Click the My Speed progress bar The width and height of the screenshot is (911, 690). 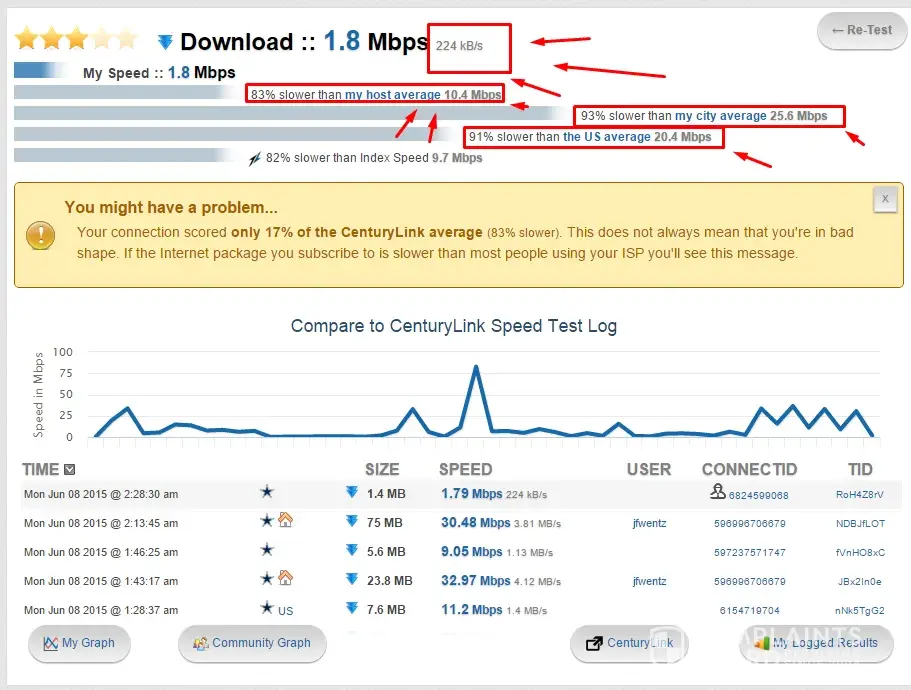(x=41, y=70)
